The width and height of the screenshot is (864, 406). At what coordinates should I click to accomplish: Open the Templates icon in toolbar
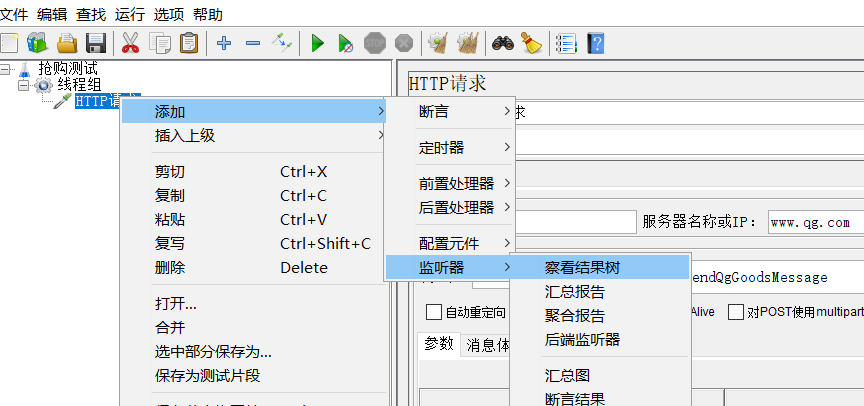pos(37,42)
